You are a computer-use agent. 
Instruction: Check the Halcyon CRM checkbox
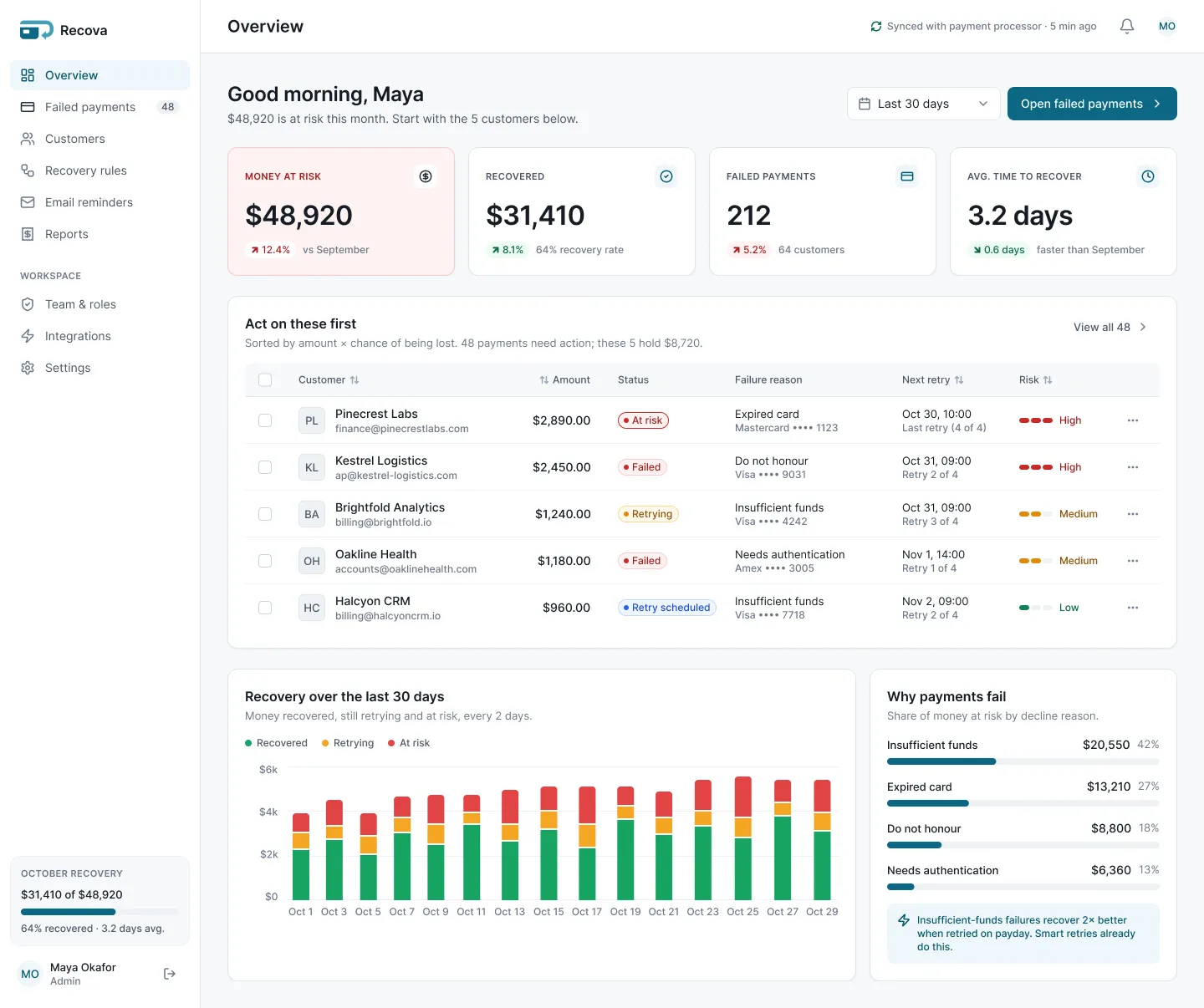tap(265, 608)
